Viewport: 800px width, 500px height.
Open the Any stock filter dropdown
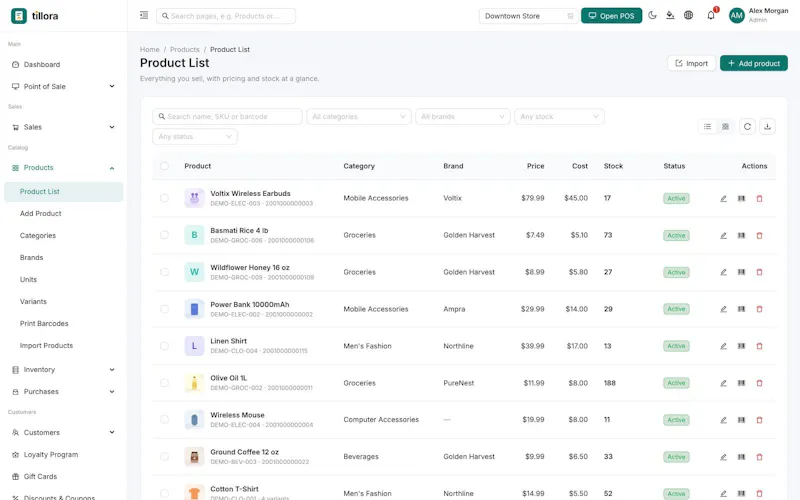[x=559, y=116]
